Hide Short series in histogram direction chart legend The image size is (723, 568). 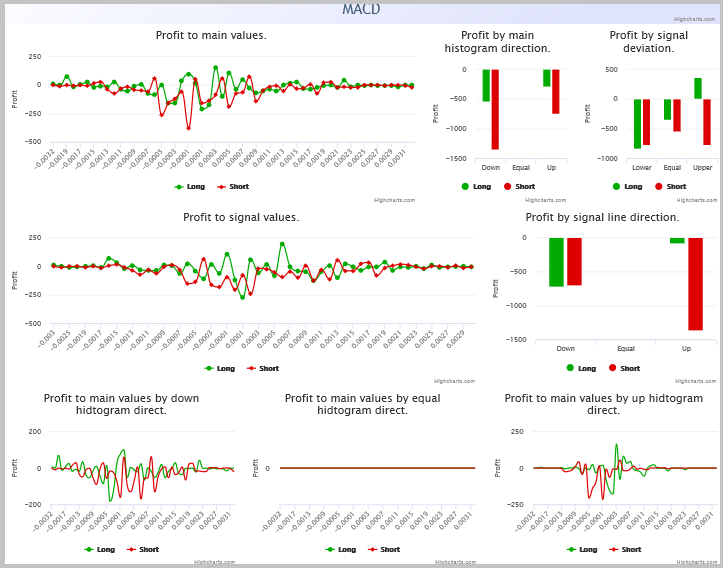[520, 187]
